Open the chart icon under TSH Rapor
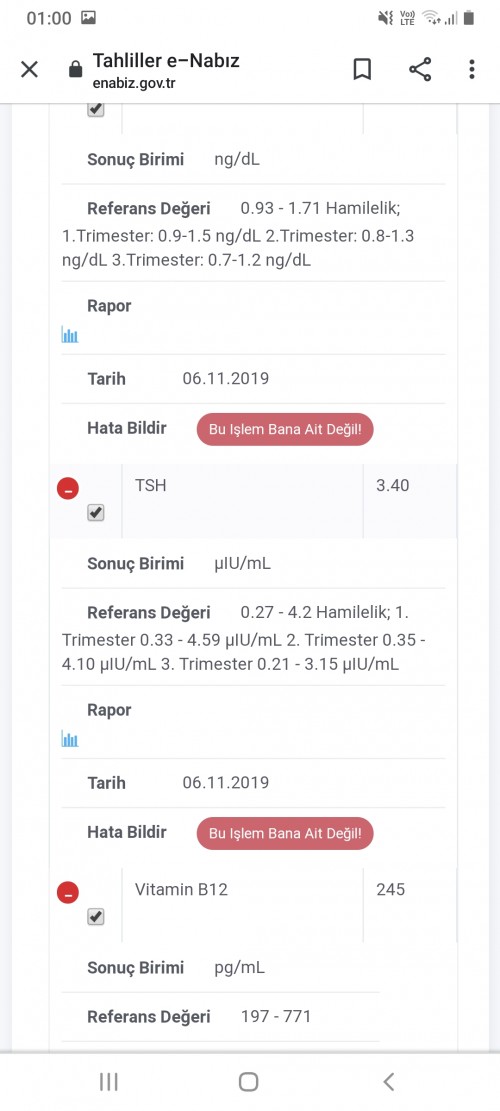This screenshot has height=1111, width=500. coord(69,739)
